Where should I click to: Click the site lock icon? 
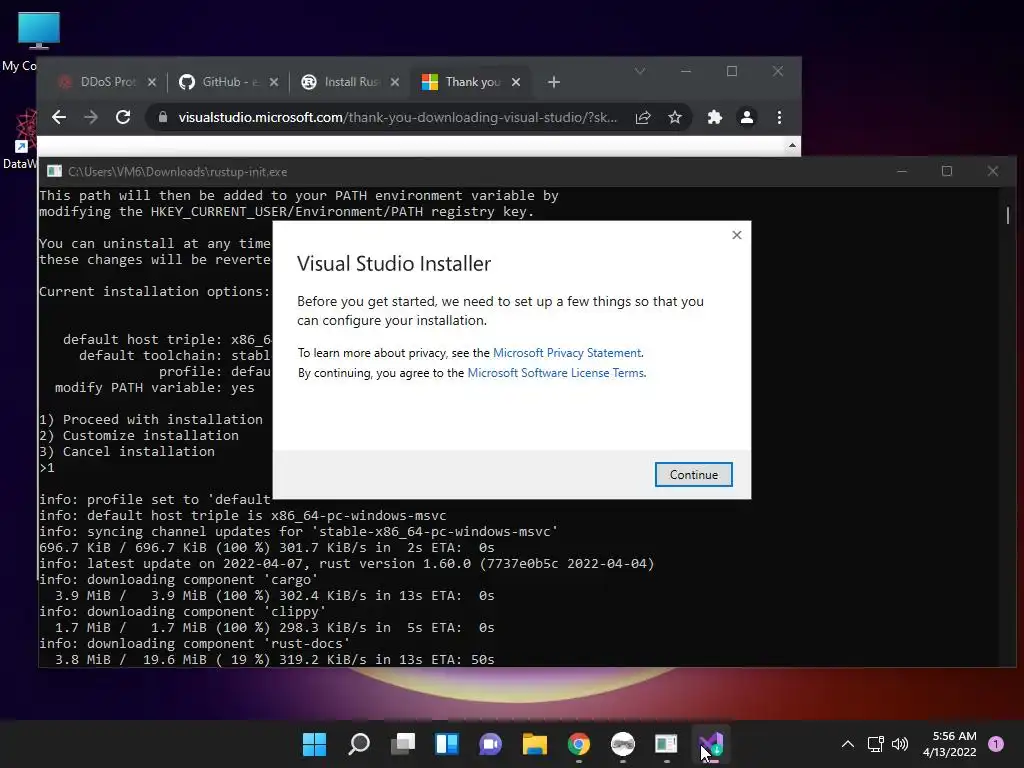point(163,118)
